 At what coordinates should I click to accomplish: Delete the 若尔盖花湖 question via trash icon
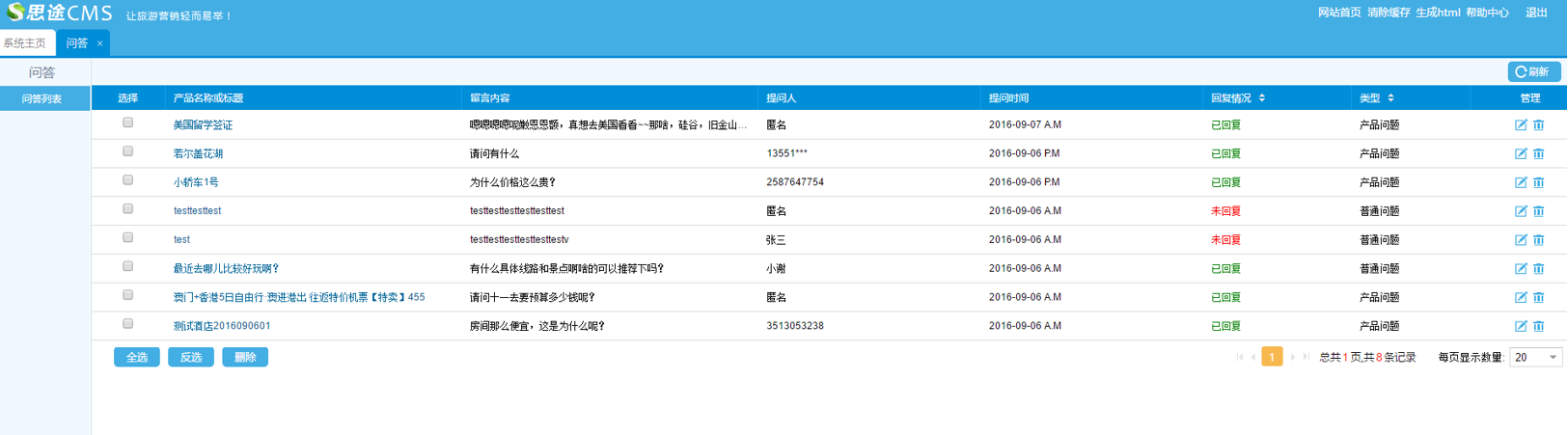tap(1538, 154)
